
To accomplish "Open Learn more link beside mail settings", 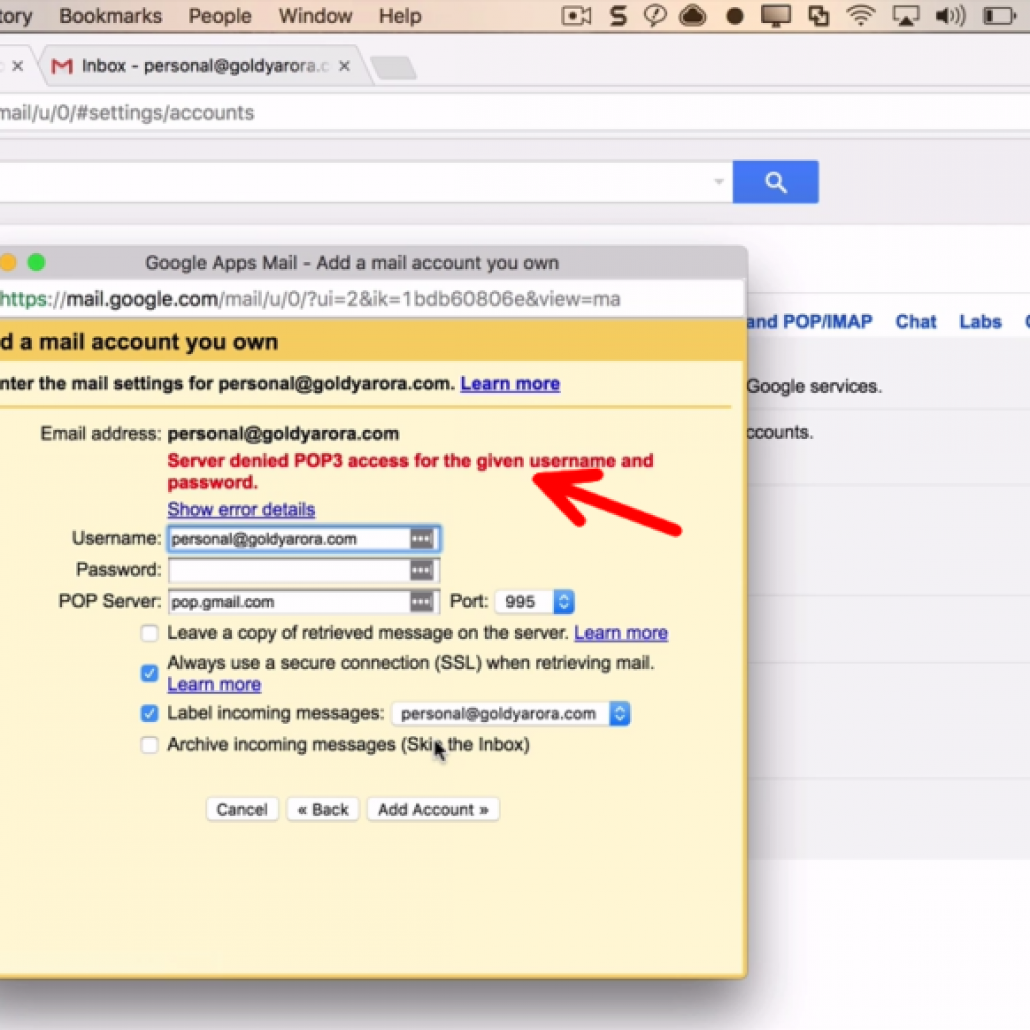I will (x=510, y=384).
